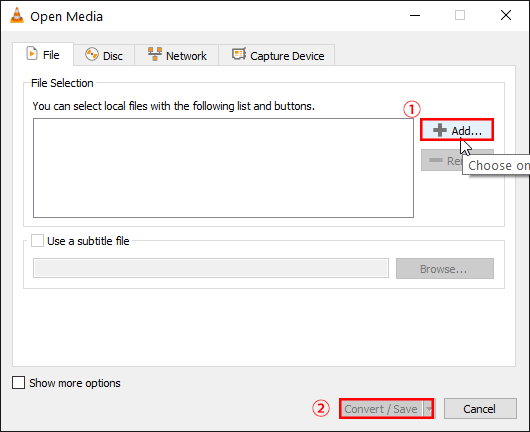Click the Add... button
Image resolution: width=530 pixels, height=432 pixels.
pyautogui.click(x=457, y=130)
